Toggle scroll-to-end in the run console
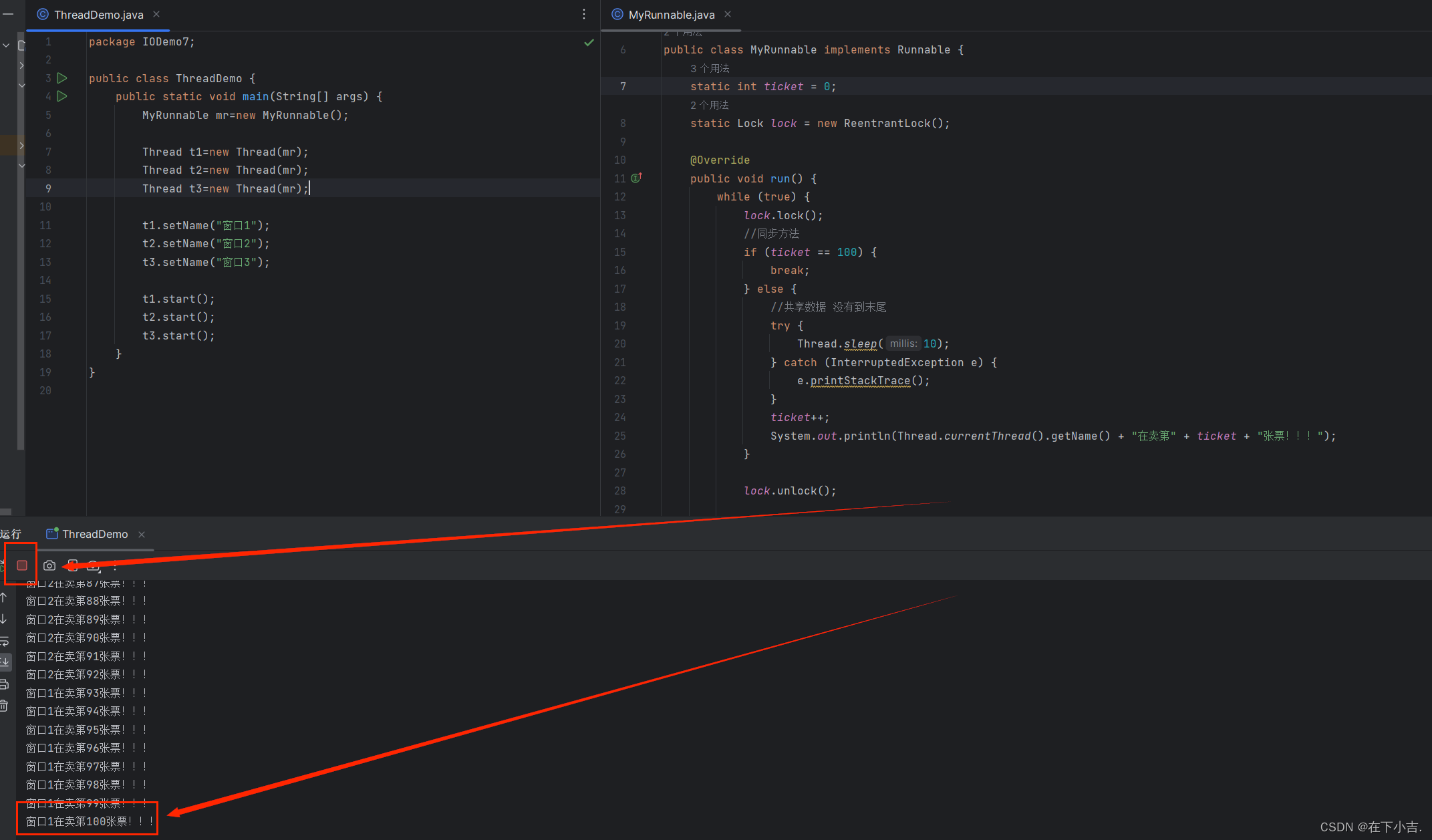Screen dimensions: 1432x840 [5, 662]
